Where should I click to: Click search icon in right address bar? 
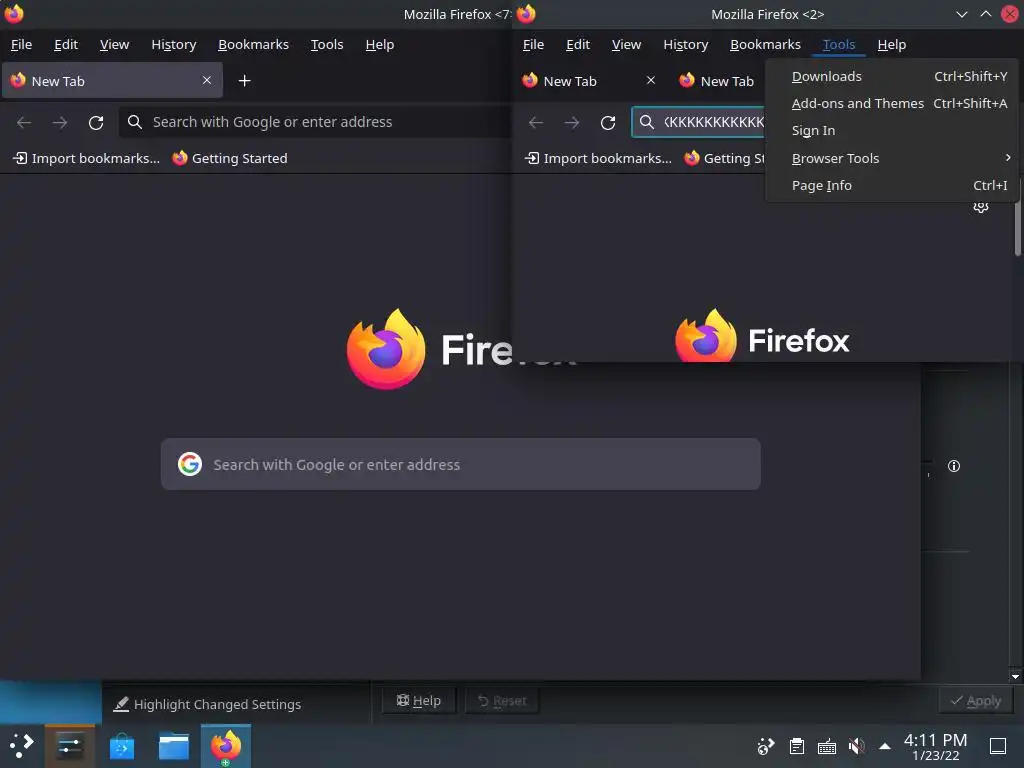(x=647, y=122)
